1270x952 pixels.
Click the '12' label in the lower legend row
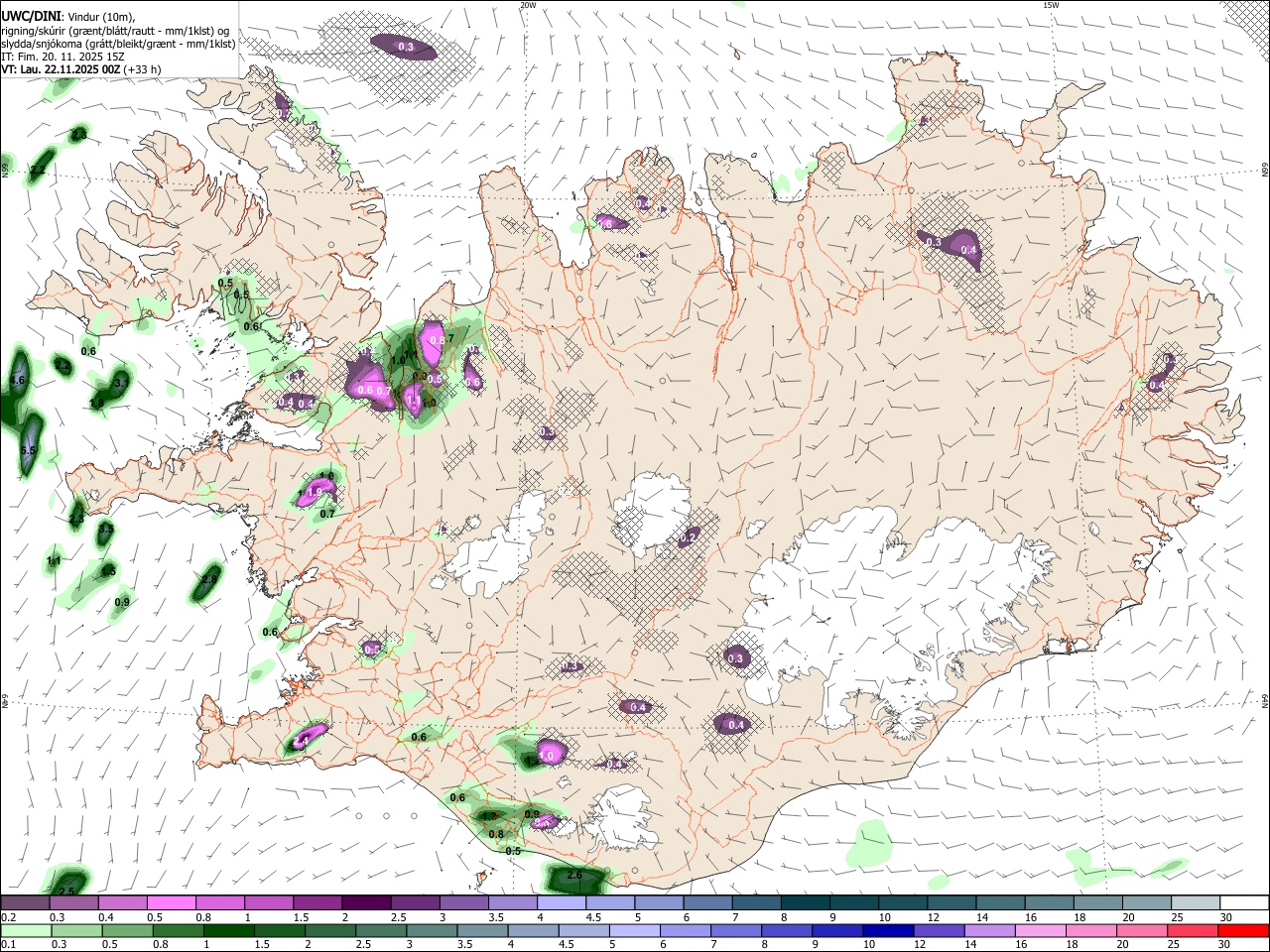pyautogui.click(x=919, y=944)
